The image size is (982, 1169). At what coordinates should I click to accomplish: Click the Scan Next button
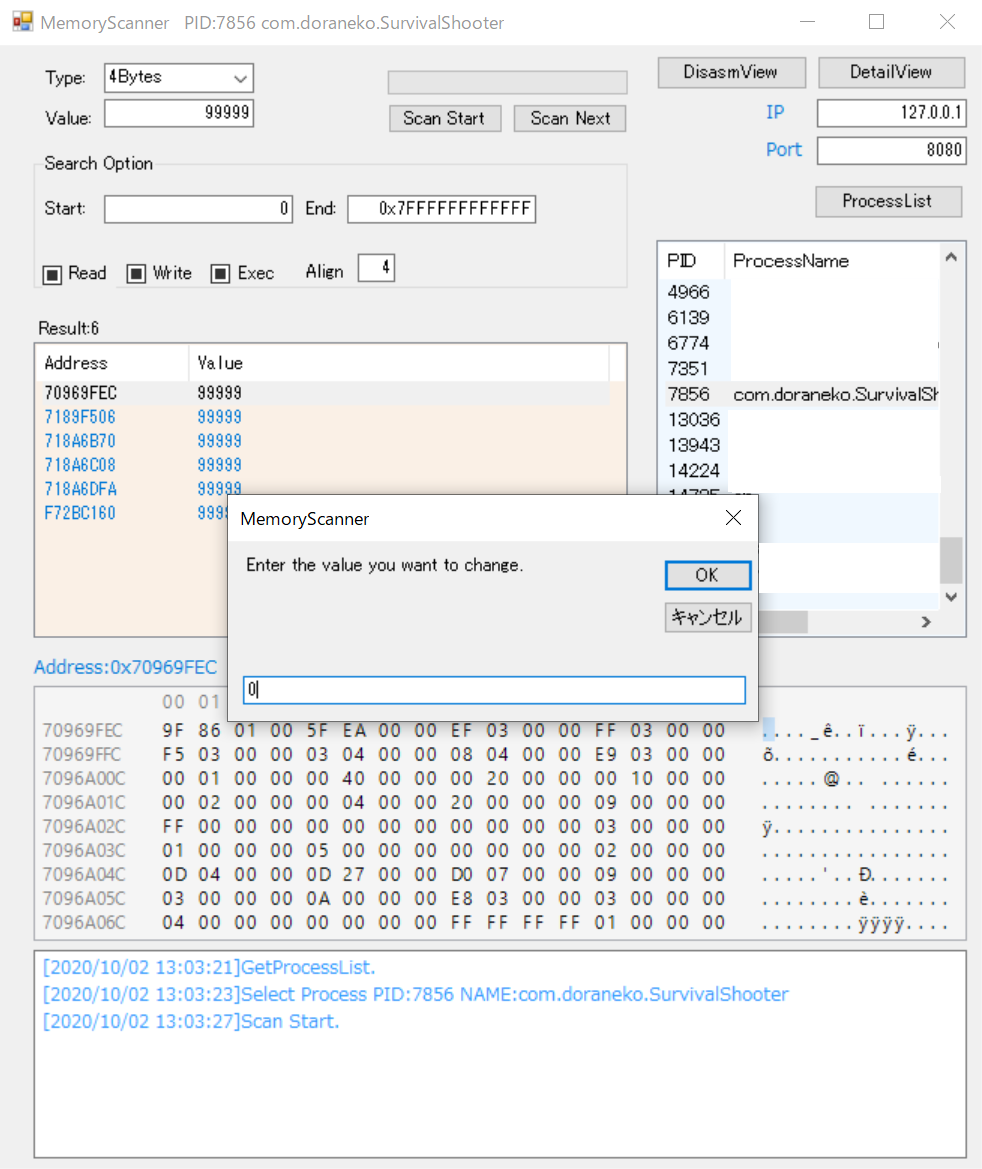[570, 119]
